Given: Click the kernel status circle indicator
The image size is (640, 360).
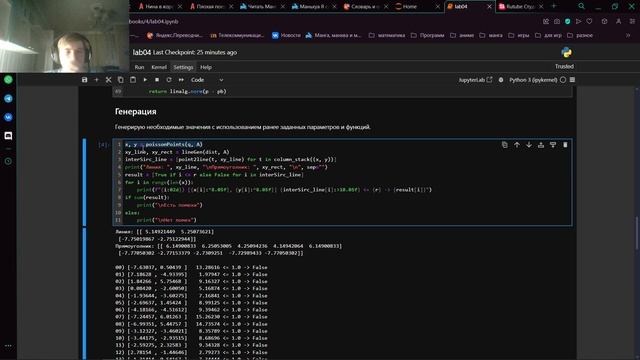Looking at the screenshot, I should (563, 80).
